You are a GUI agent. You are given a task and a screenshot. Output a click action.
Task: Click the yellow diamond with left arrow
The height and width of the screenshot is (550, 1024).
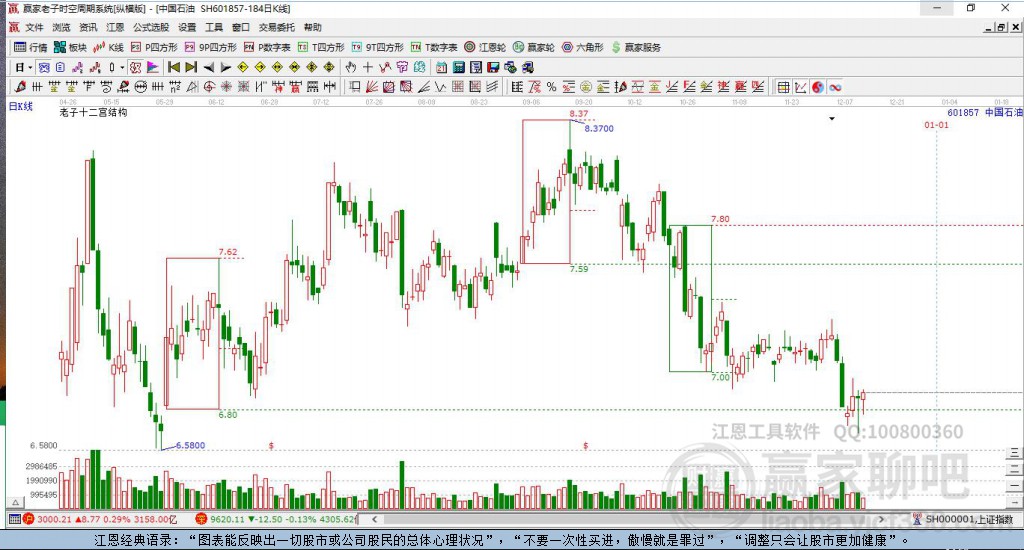point(243,67)
